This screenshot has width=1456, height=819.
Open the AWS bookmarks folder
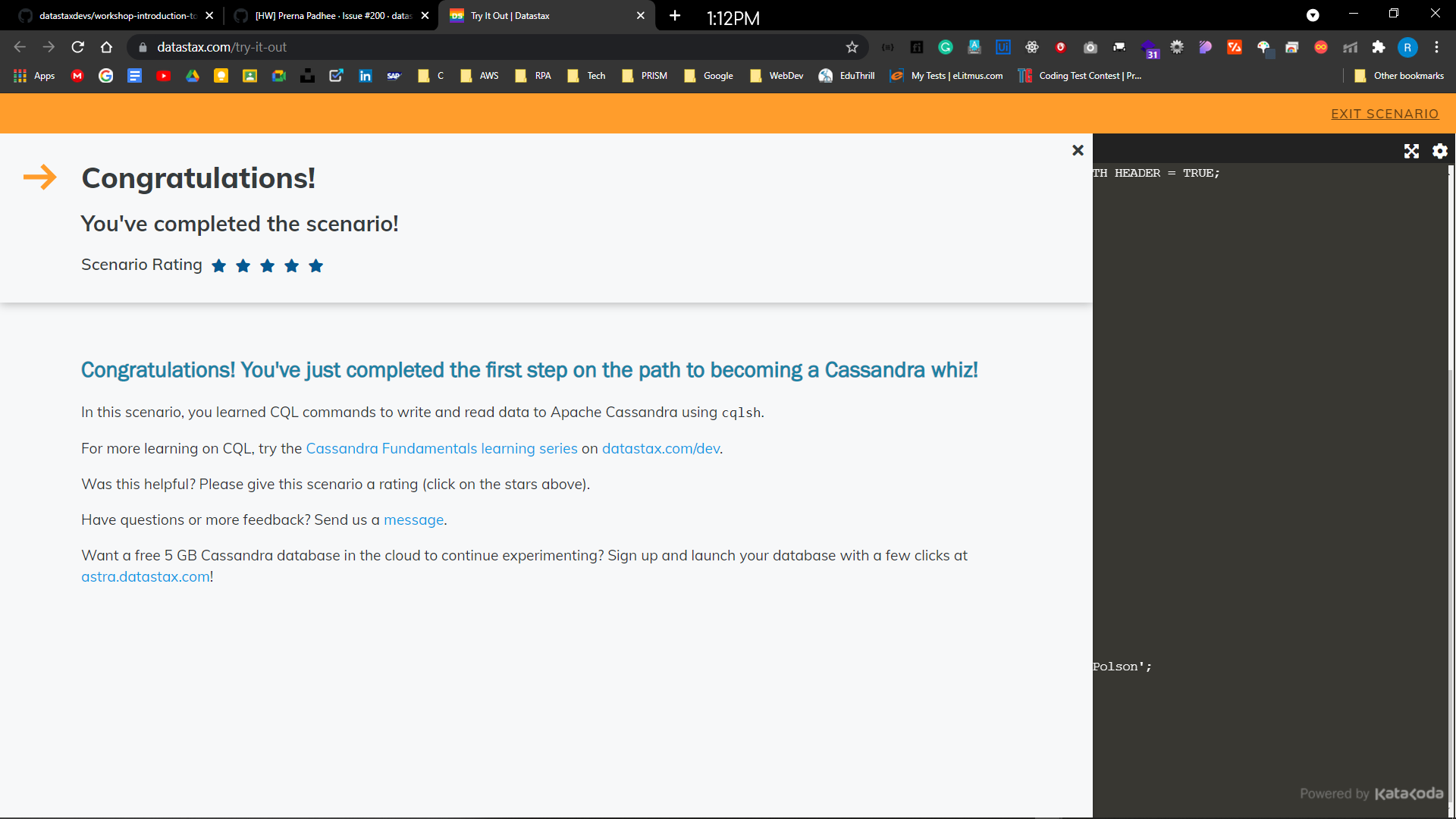(479, 76)
